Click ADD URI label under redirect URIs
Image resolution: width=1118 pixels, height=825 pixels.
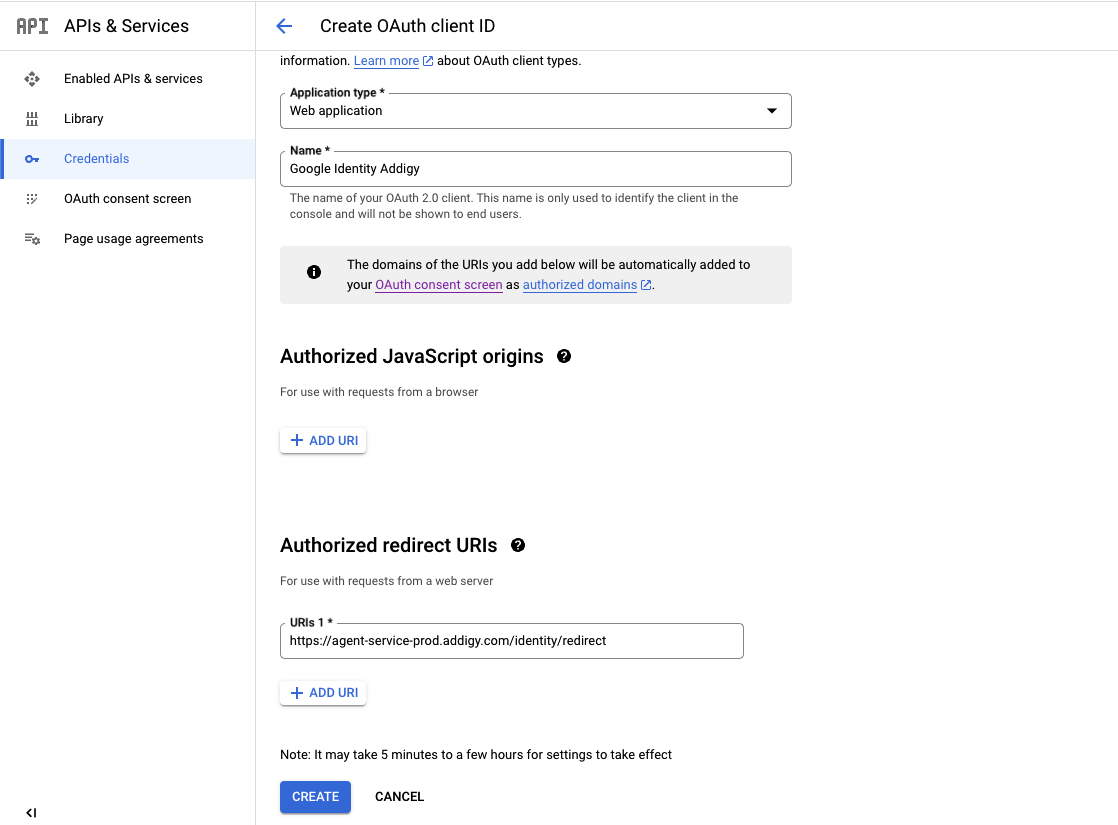pyautogui.click(x=334, y=693)
